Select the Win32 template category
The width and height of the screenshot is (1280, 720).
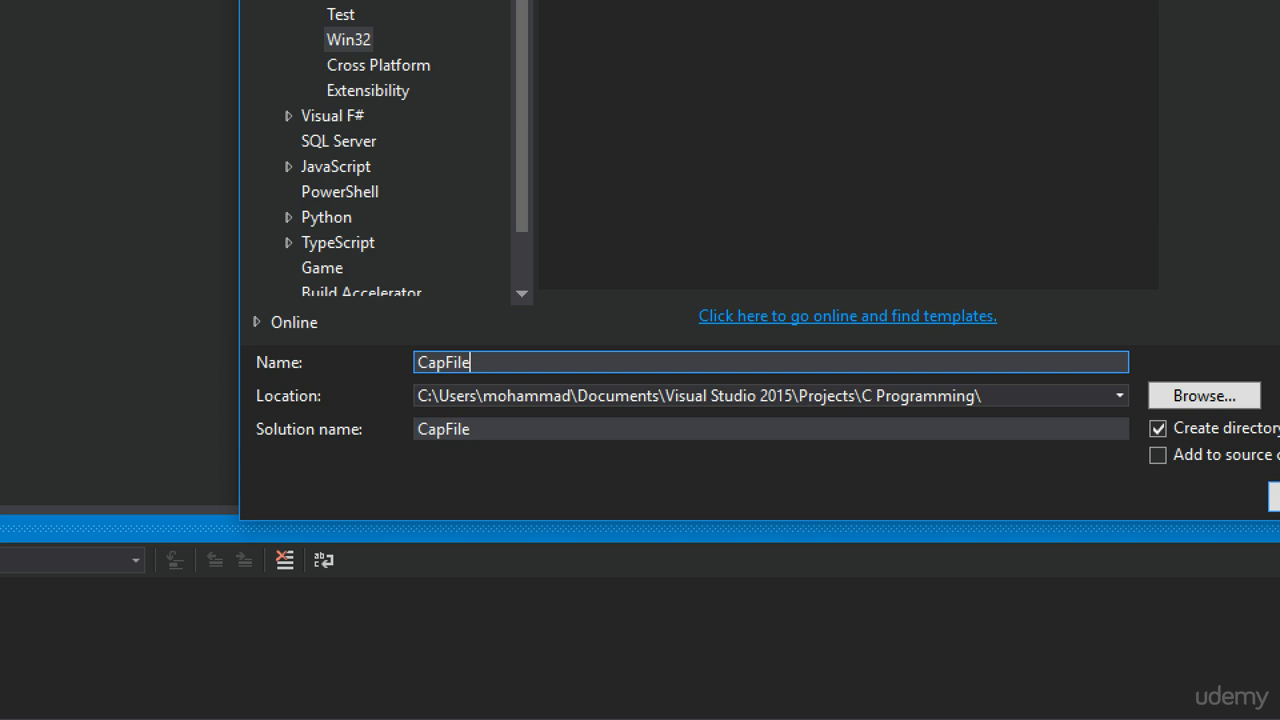348,40
